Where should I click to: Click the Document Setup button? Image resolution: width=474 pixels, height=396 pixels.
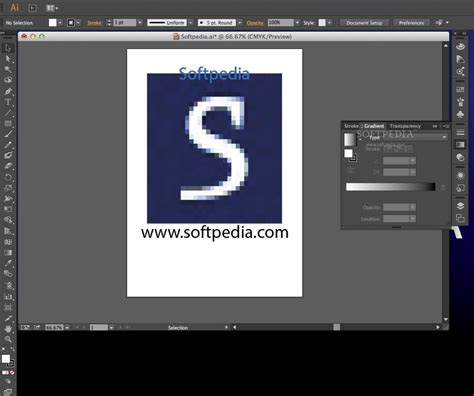(x=364, y=23)
